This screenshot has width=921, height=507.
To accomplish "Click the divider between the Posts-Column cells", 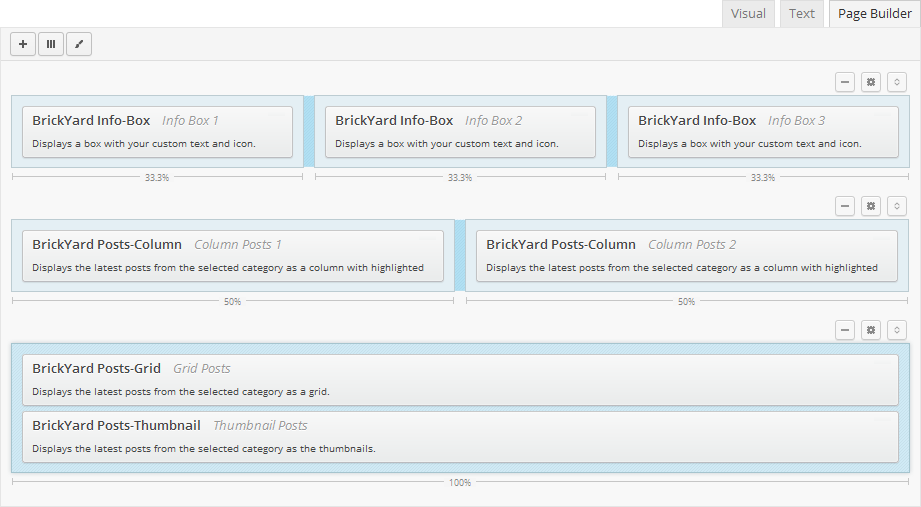I will (460, 256).
